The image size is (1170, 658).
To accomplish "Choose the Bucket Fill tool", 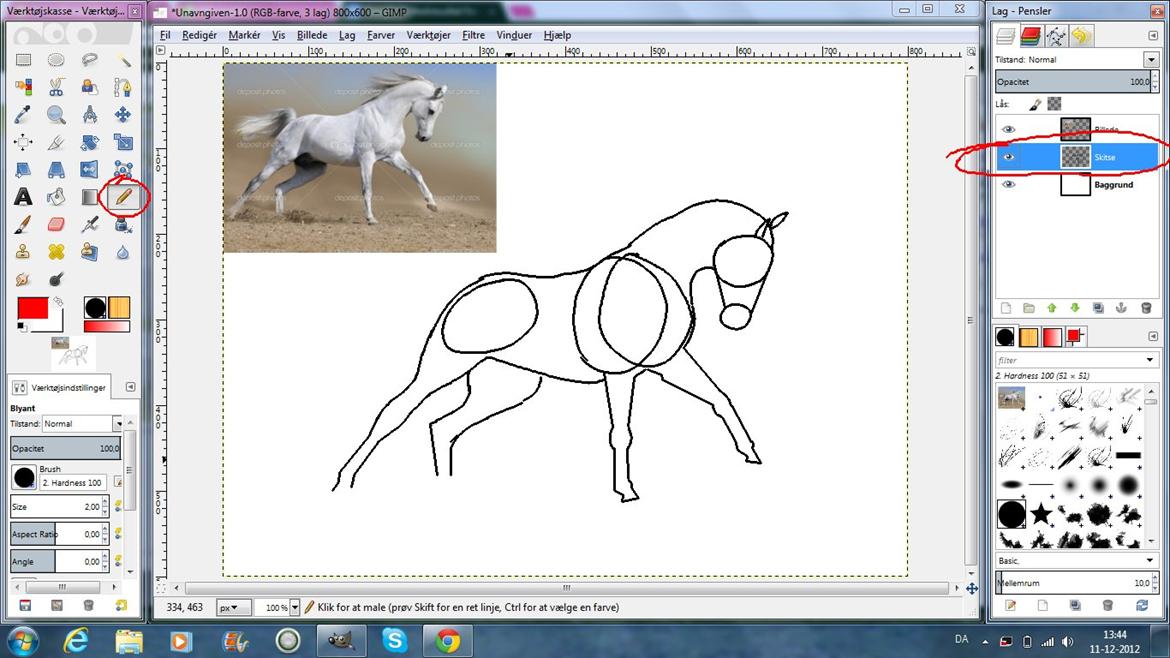I will (x=56, y=197).
